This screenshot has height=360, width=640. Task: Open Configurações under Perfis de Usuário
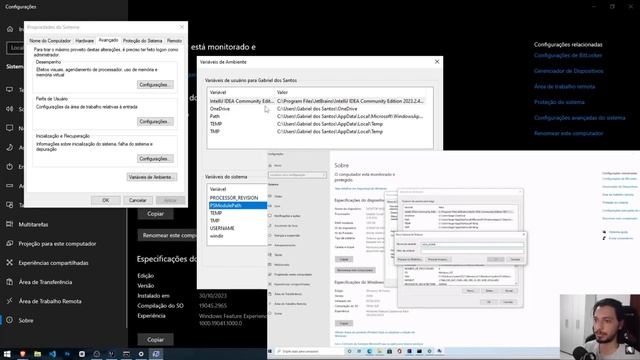tap(155, 122)
